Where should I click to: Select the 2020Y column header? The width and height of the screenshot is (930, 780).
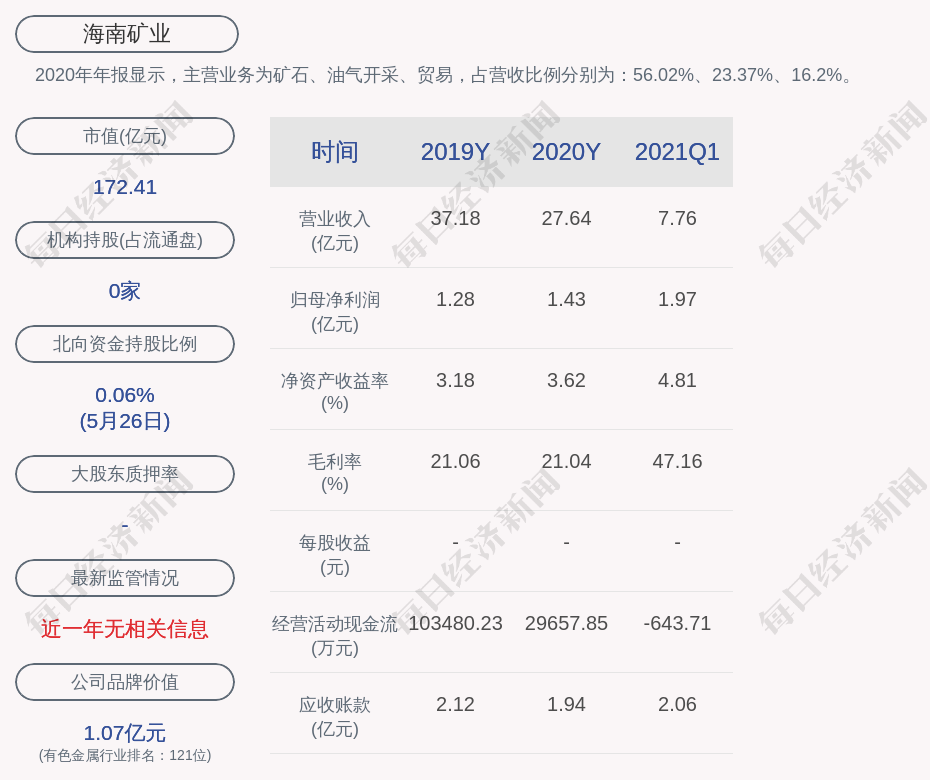pos(566,152)
